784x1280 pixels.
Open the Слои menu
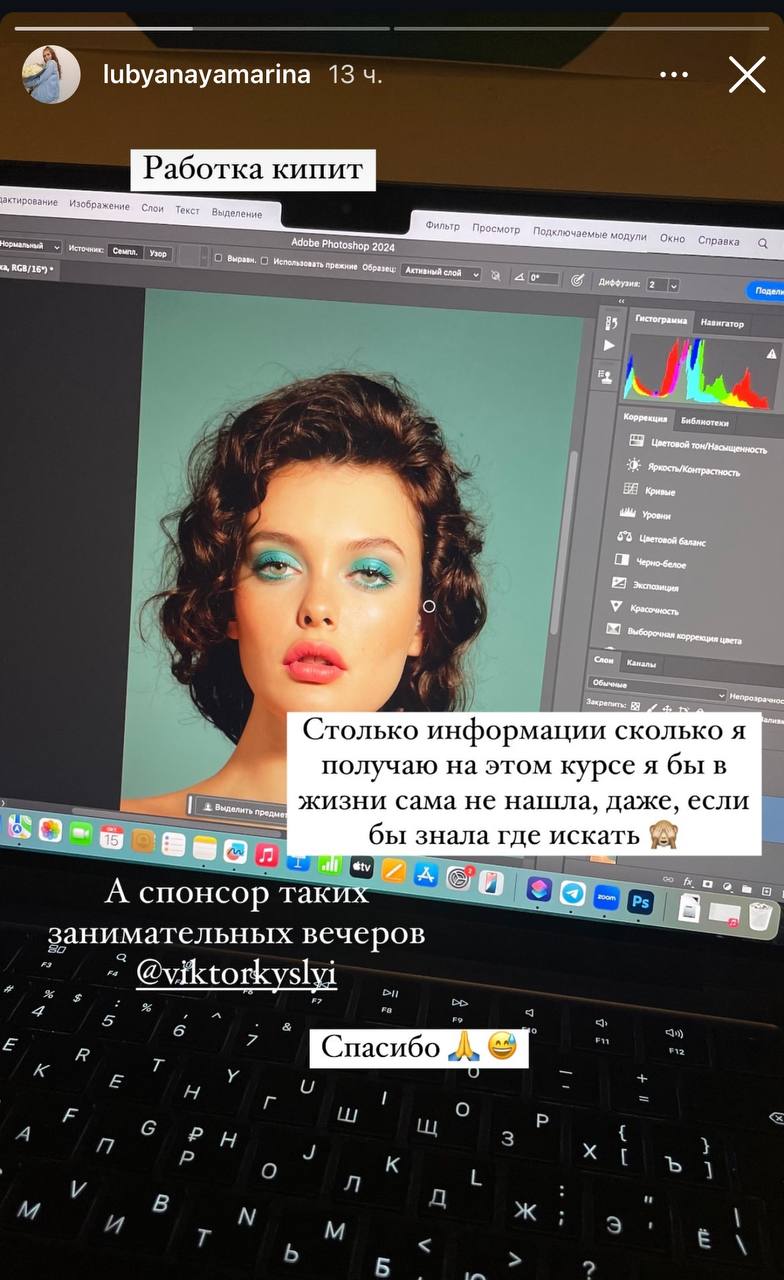(x=152, y=208)
